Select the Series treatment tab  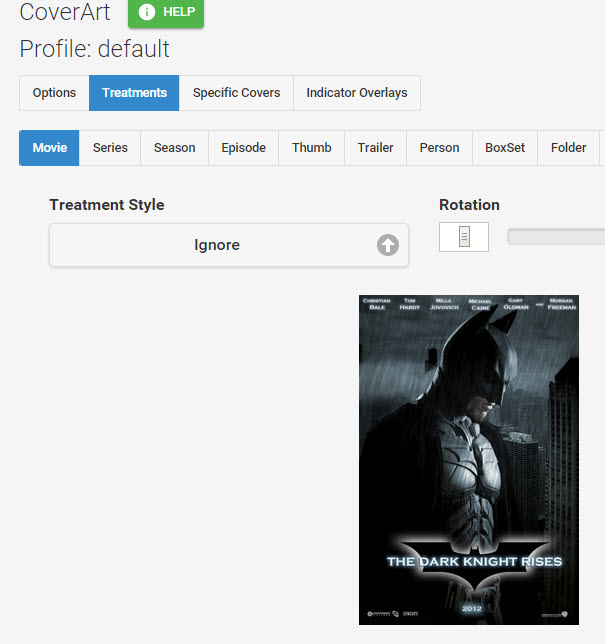(110, 148)
